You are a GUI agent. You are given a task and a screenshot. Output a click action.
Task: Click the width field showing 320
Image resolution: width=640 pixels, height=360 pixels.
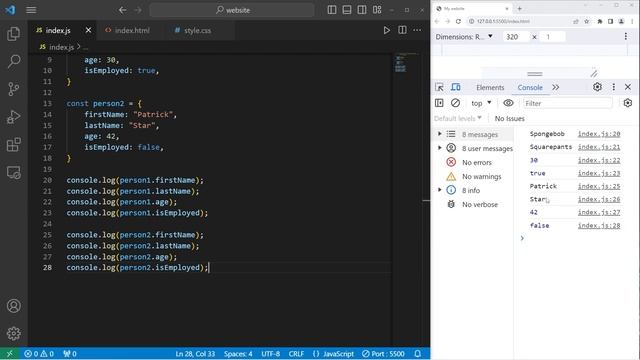point(516,37)
